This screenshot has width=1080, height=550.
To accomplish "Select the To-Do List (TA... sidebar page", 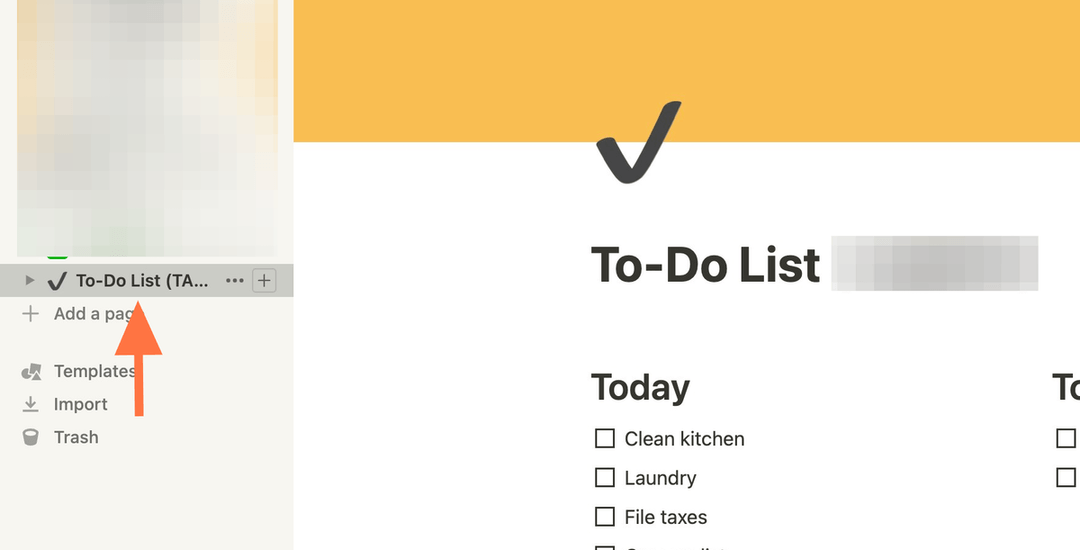I will pos(142,280).
